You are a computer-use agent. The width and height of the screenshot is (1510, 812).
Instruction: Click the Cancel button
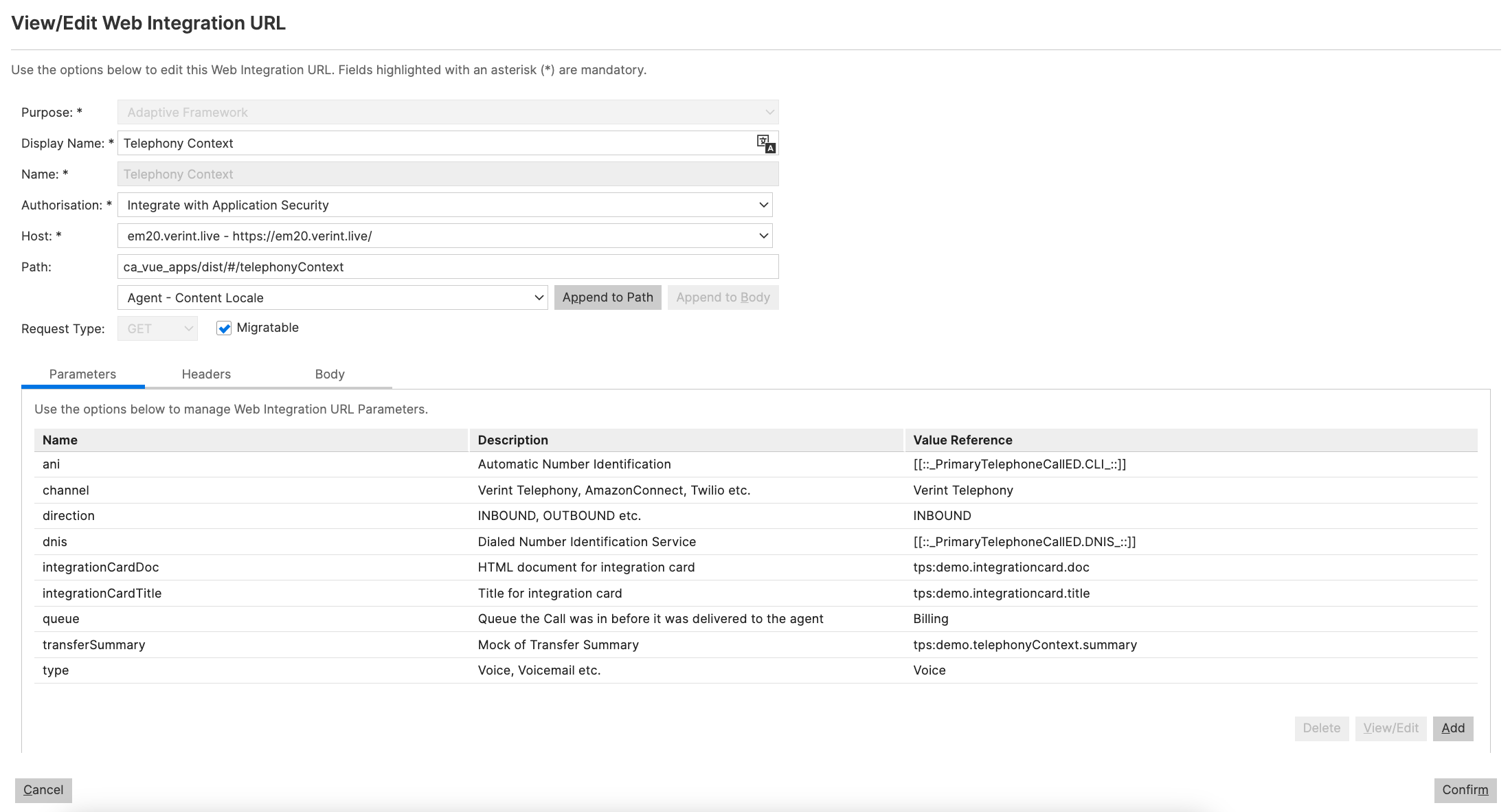point(43,790)
